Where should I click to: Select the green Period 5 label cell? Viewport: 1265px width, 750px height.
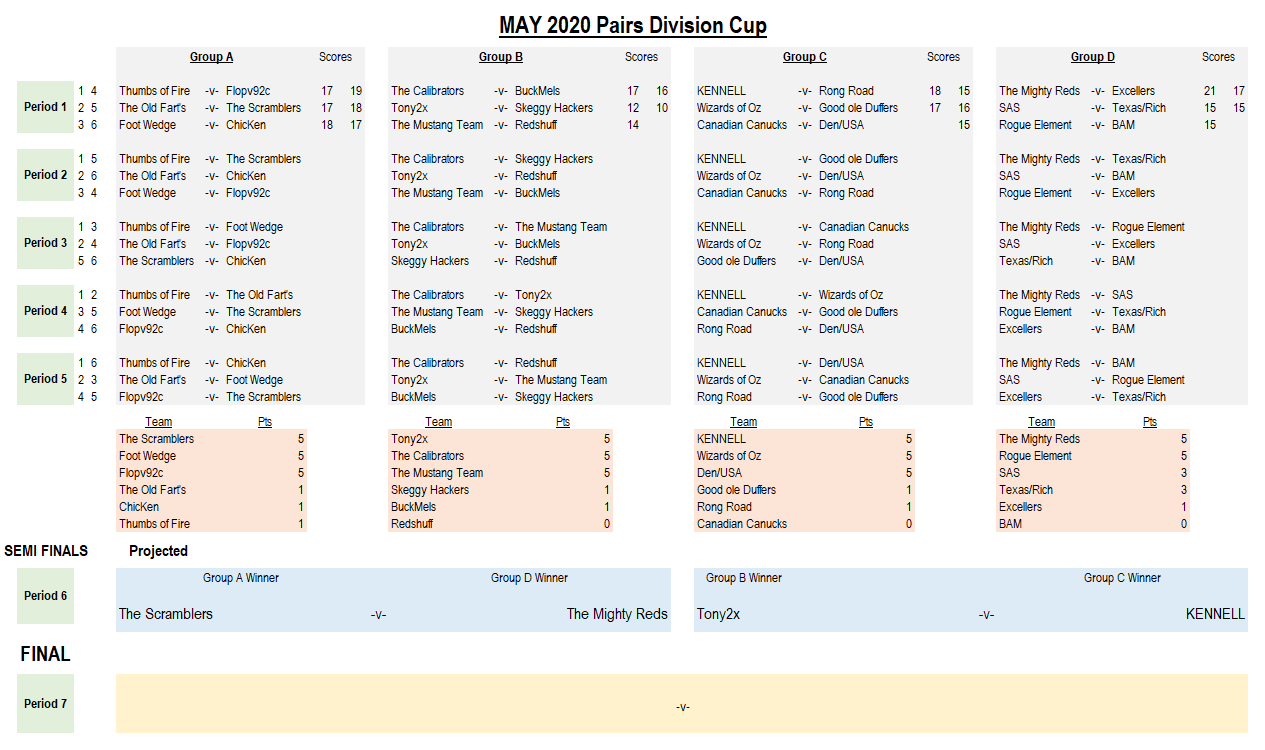[x=45, y=379]
